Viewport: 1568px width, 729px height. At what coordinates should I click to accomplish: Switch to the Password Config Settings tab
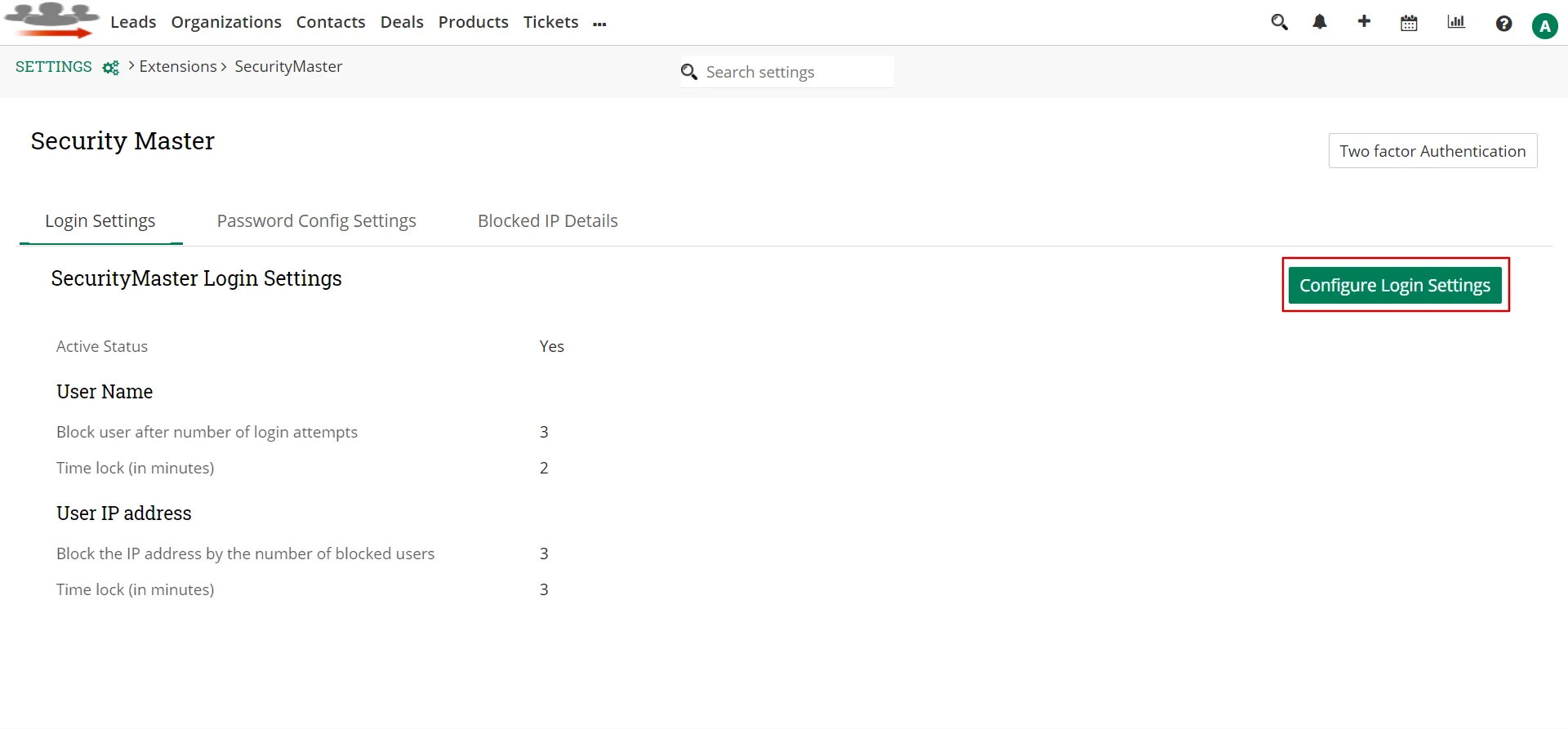coord(316,220)
